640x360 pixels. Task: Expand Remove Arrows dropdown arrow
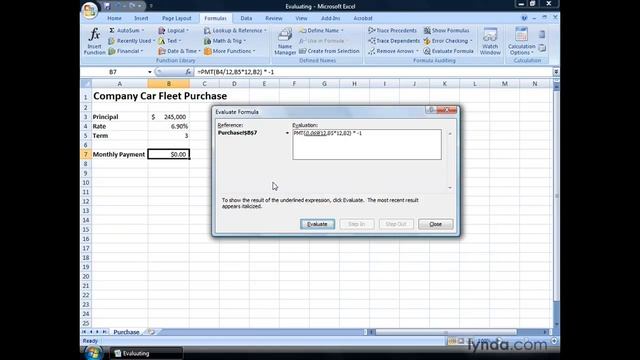pyautogui.click(x=417, y=51)
